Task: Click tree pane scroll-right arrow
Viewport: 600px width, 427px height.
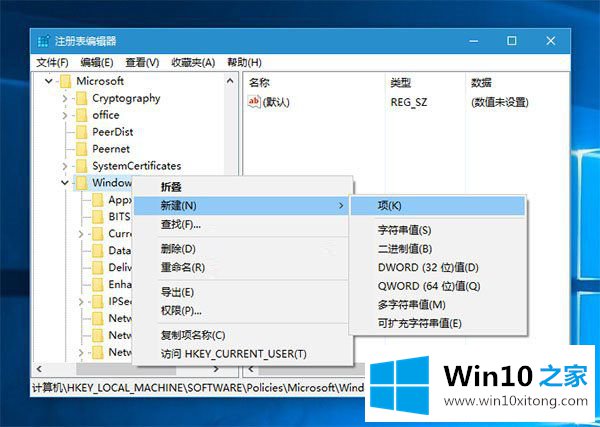Action: point(216,369)
